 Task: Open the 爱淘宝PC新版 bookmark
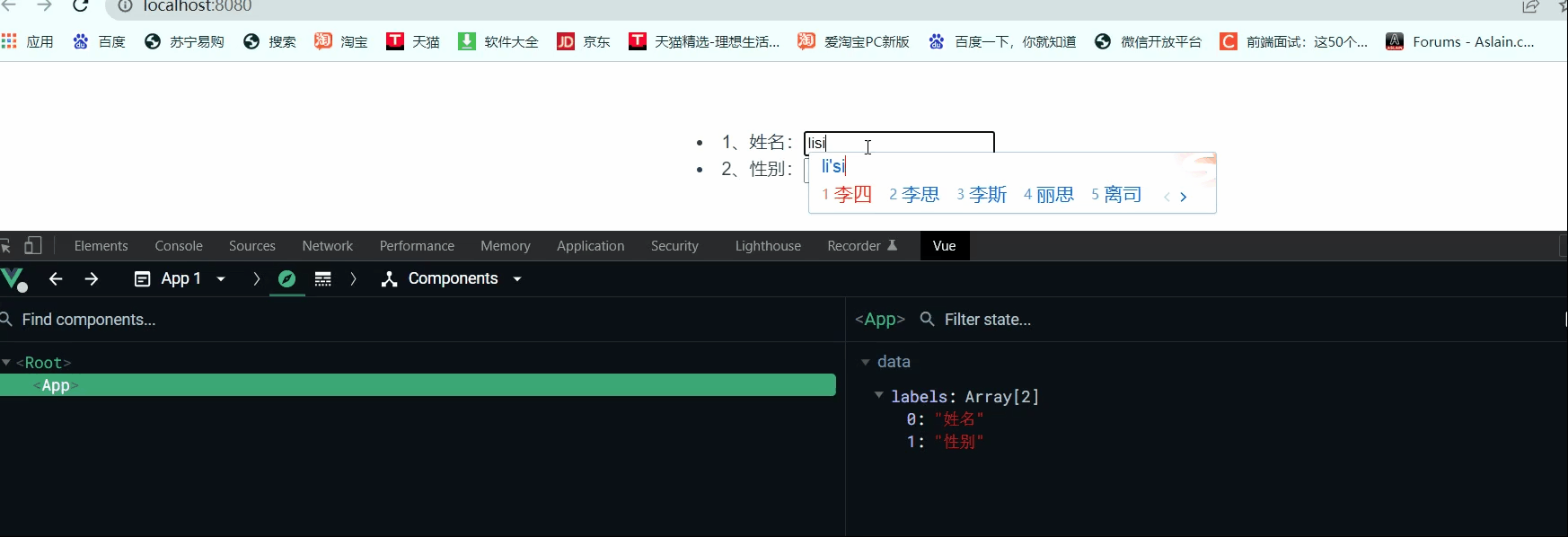click(854, 41)
